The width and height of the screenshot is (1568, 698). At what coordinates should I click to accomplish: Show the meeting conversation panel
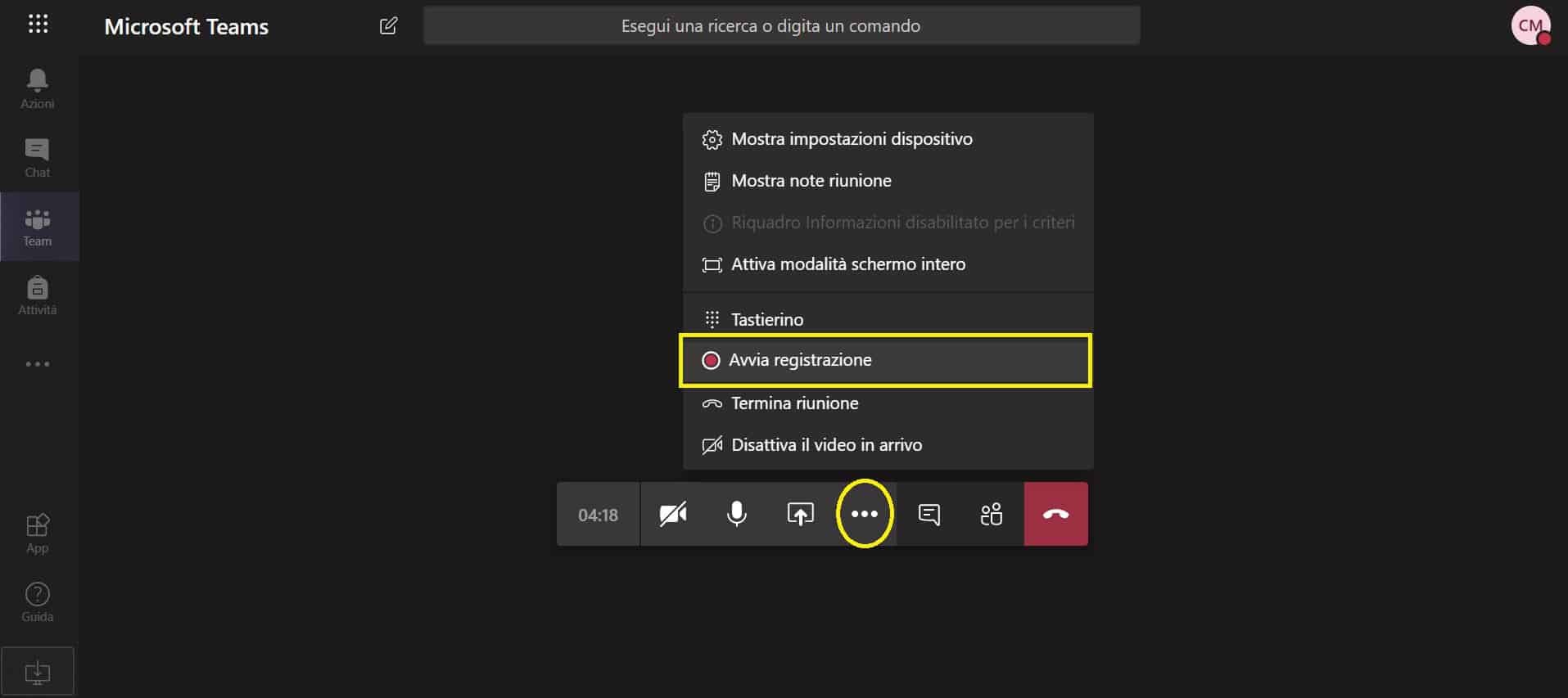pyautogui.click(x=929, y=514)
